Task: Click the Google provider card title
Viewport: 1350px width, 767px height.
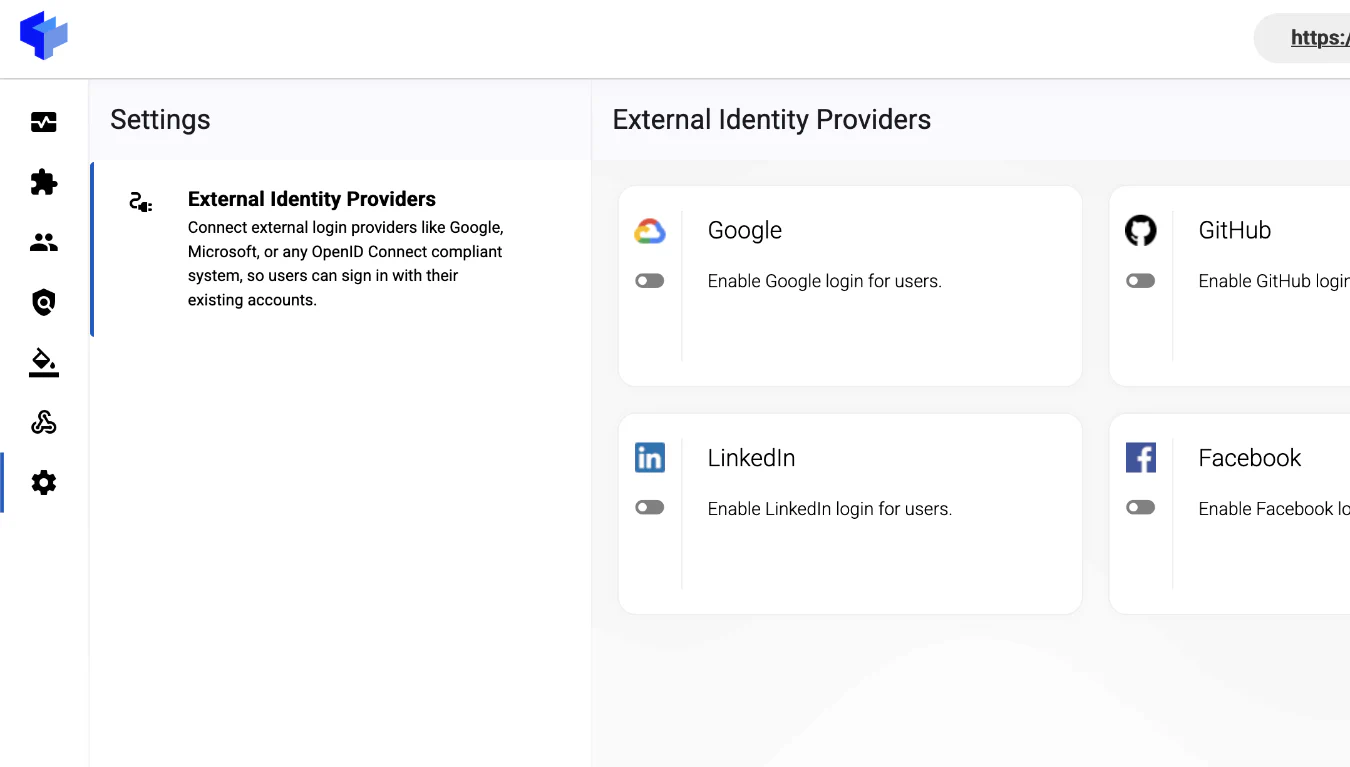Action: click(x=745, y=230)
